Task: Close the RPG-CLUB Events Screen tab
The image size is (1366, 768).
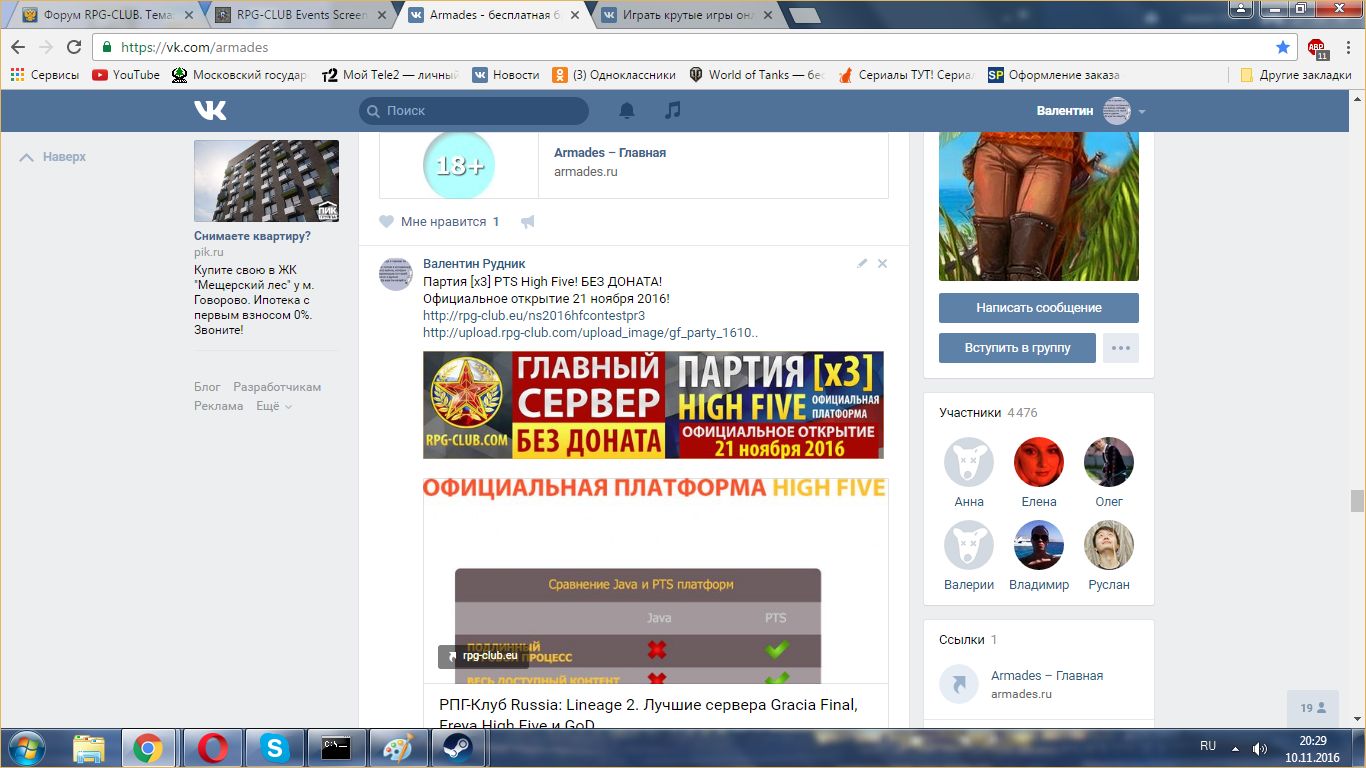Action: (x=381, y=15)
